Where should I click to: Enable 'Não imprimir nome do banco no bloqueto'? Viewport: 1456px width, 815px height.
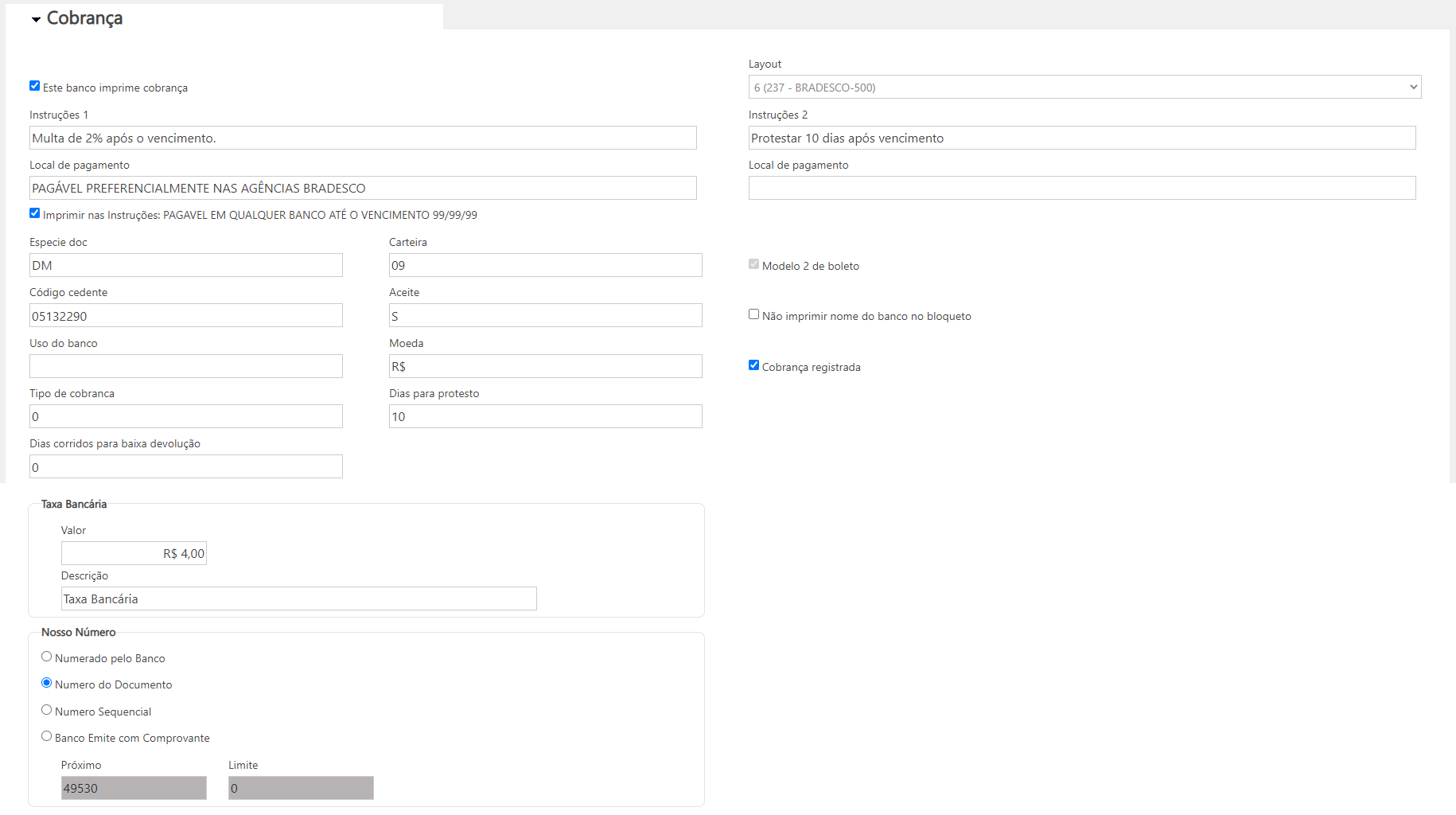[x=753, y=314]
